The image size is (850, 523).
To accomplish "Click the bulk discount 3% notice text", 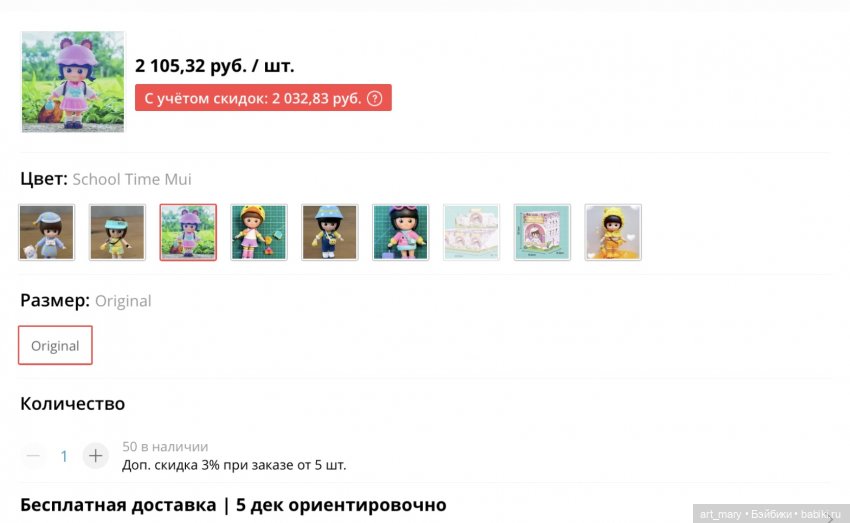I will click(234, 465).
